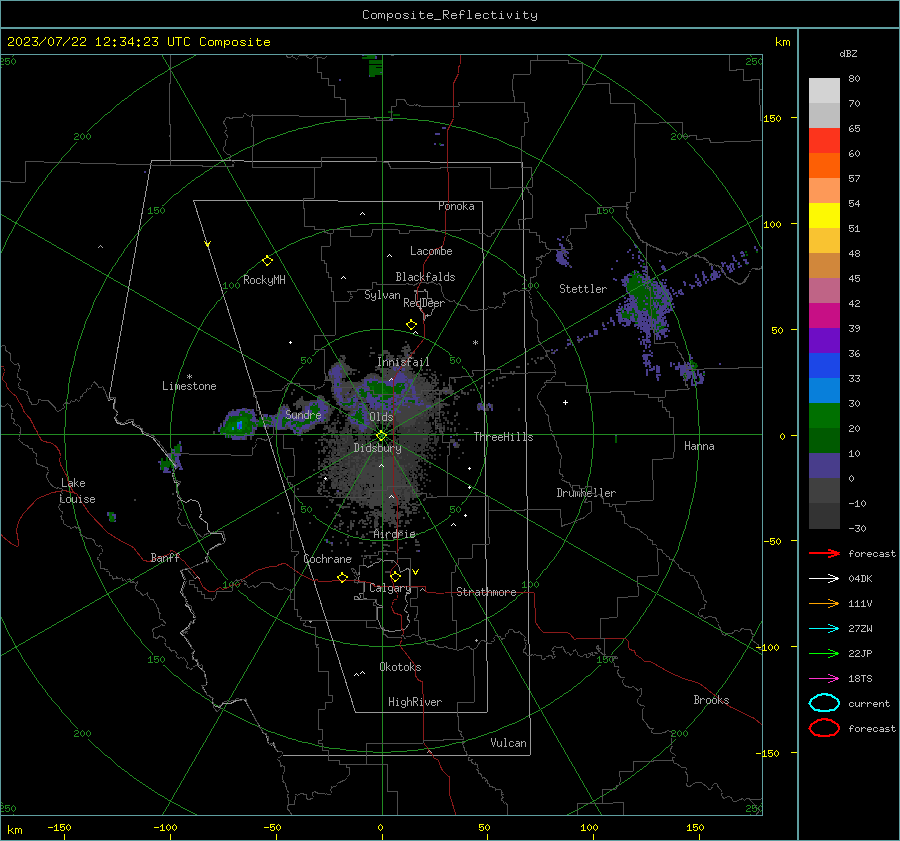Click the ThreeHills city label

click(x=503, y=437)
